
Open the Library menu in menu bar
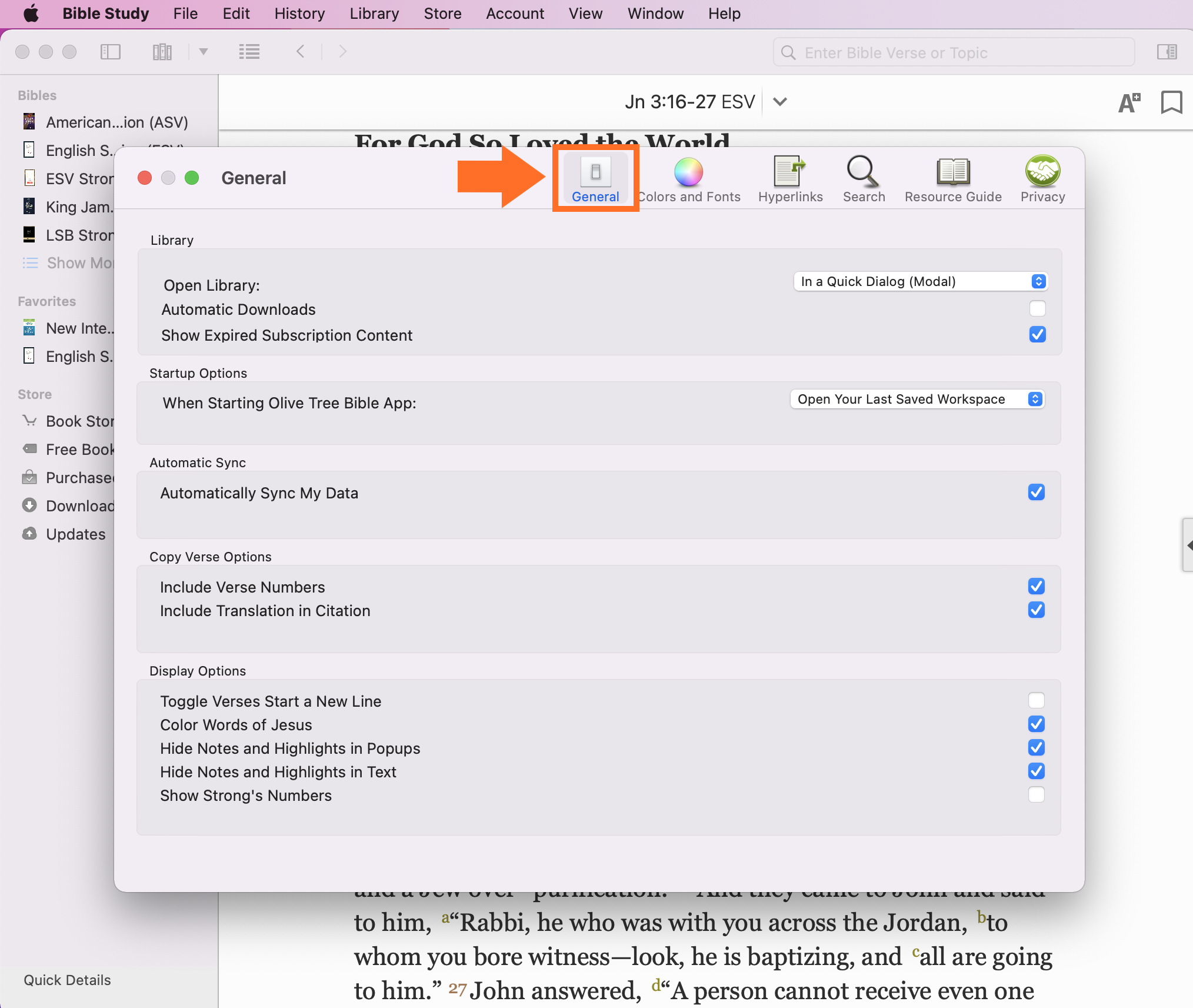(x=374, y=14)
